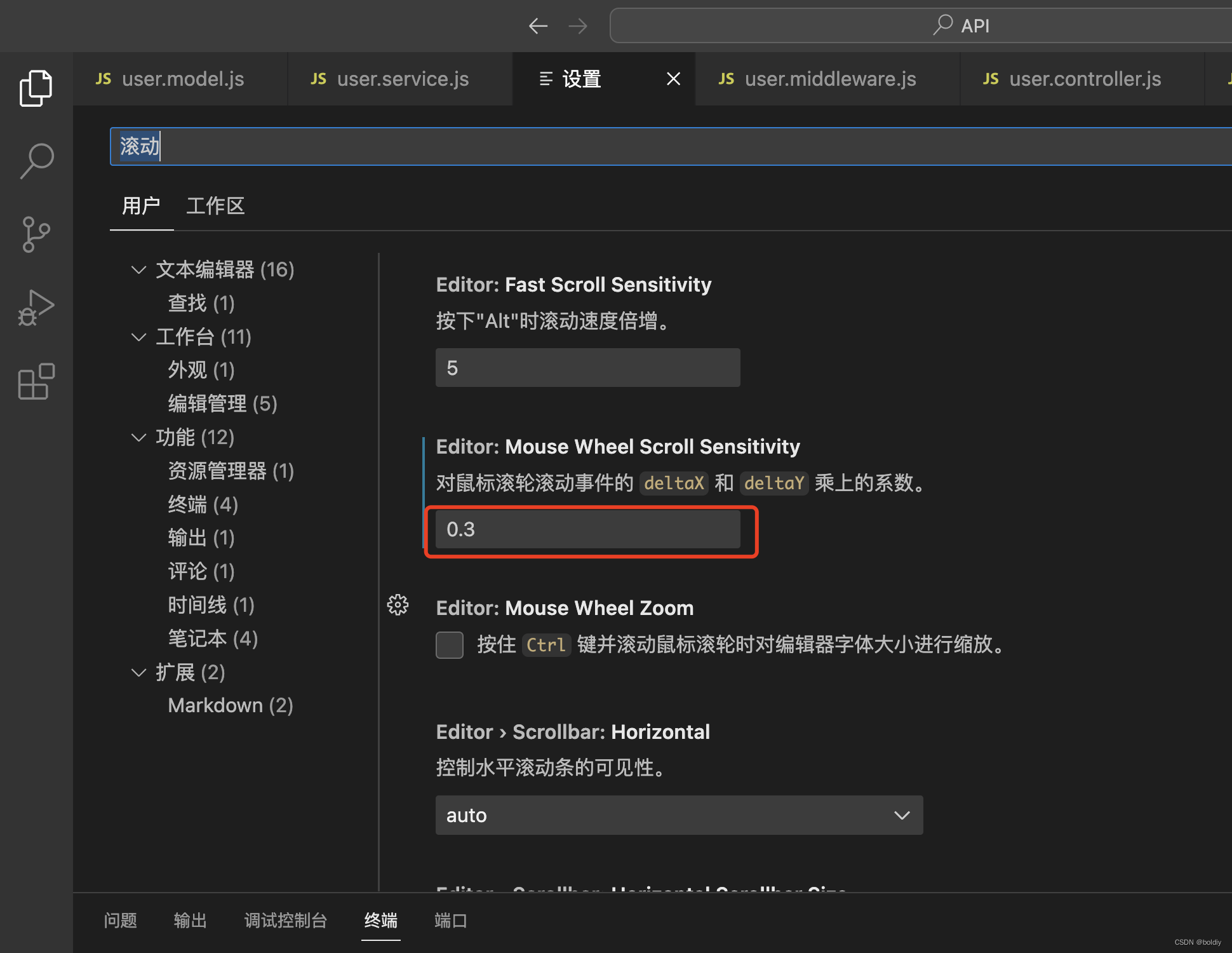This screenshot has width=1232, height=953.
Task: Open the Source Control branch icon
Action: click(36, 234)
